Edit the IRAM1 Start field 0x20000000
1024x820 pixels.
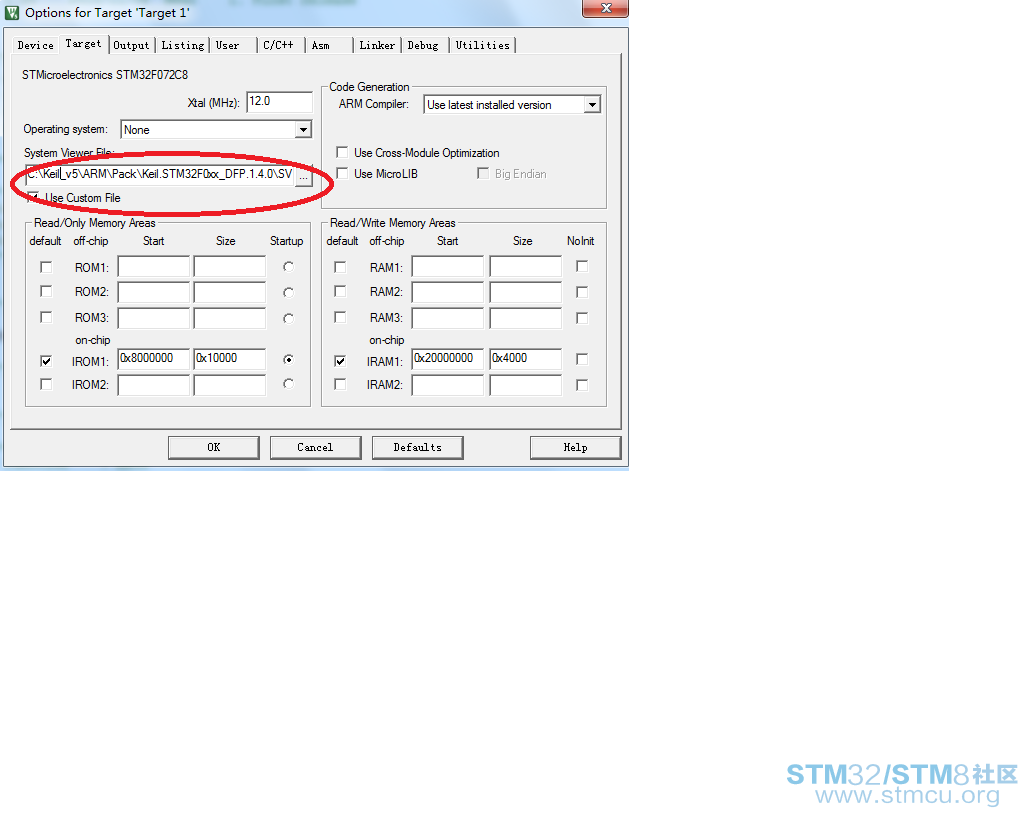(x=447, y=358)
